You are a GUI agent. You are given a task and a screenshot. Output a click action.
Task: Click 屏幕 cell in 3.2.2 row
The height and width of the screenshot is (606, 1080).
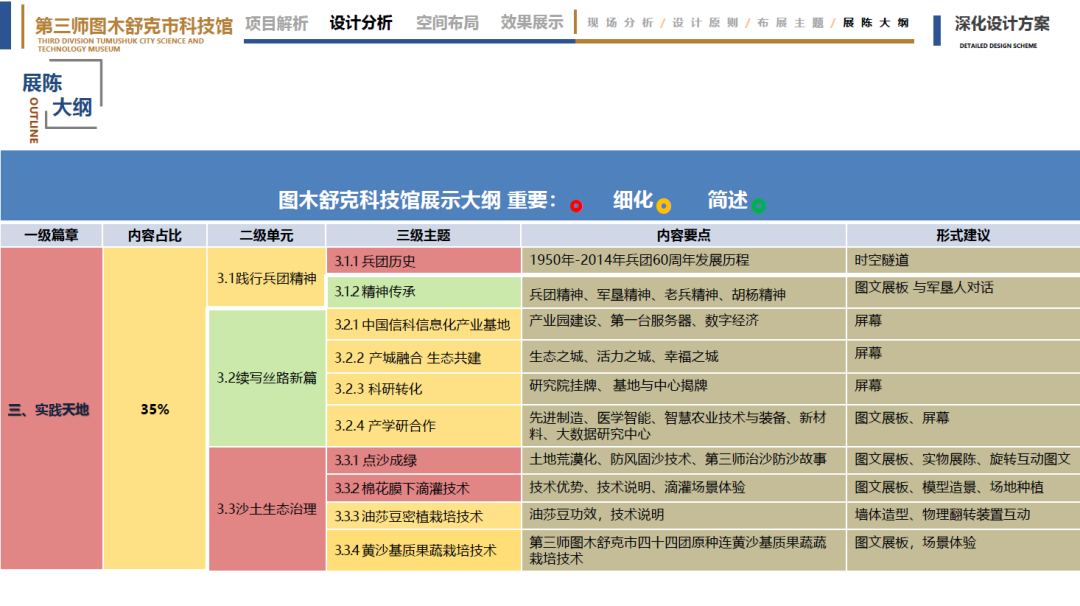[x=963, y=356]
